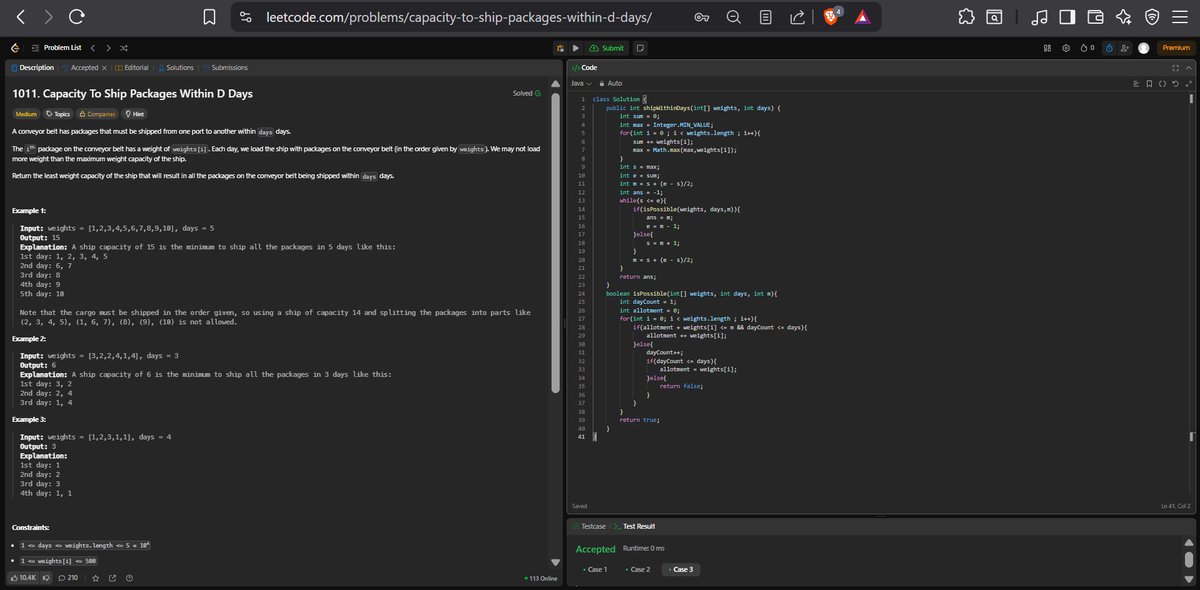The height and width of the screenshot is (590, 1200).
Task: Start the timer stopwatch icon
Action: point(1110,47)
